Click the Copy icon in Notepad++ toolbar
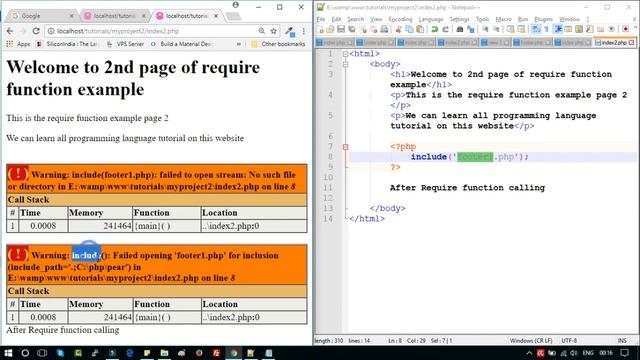Viewport: 640px width, 360px height. coord(409,29)
